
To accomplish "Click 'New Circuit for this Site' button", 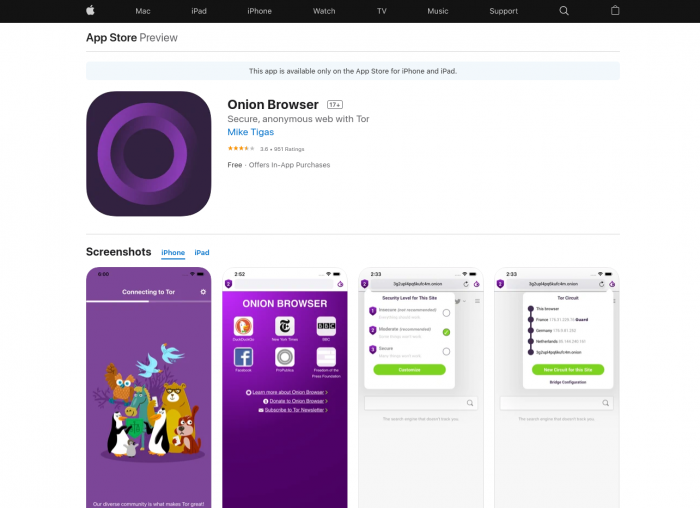I will pyautogui.click(x=568, y=370).
